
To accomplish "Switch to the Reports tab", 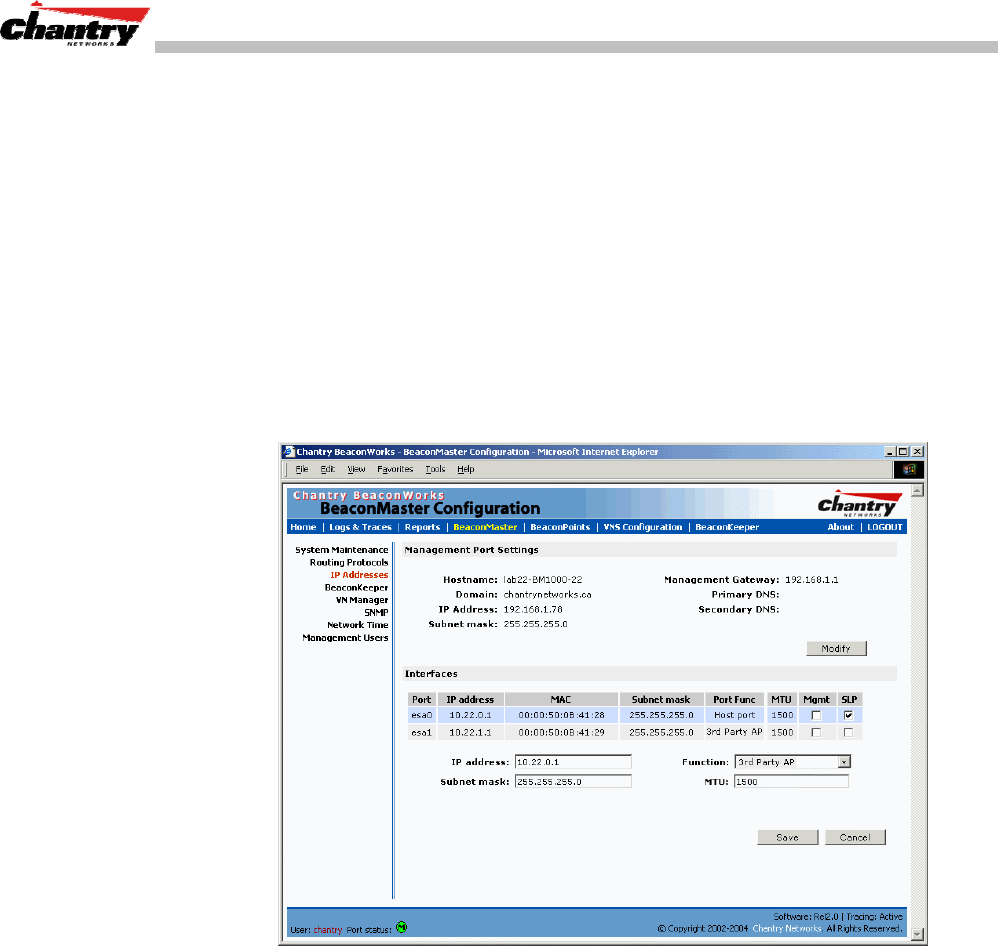I will [x=422, y=527].
